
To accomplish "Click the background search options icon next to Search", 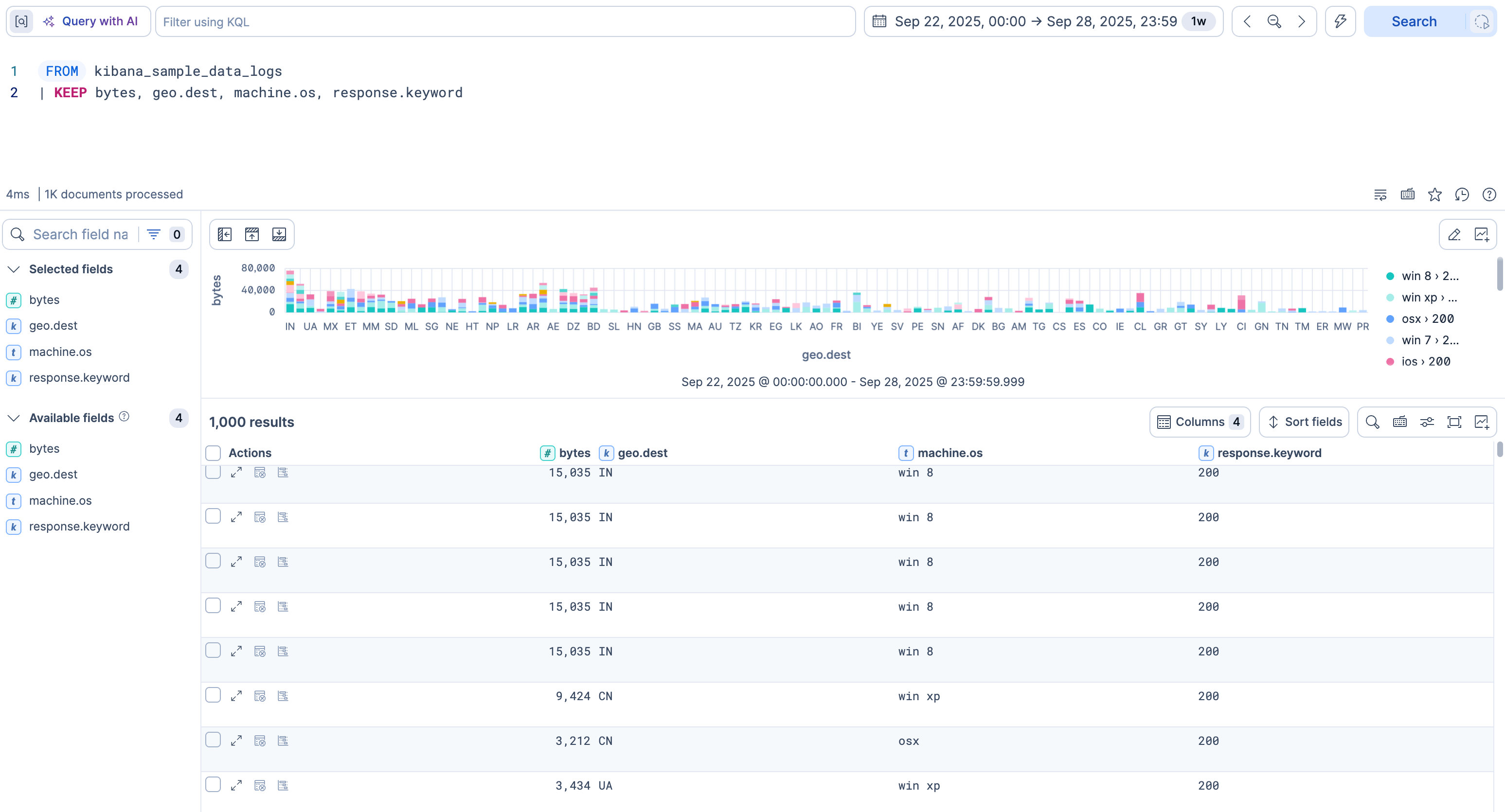I will pyautogui.click(x=1482, y=21).
